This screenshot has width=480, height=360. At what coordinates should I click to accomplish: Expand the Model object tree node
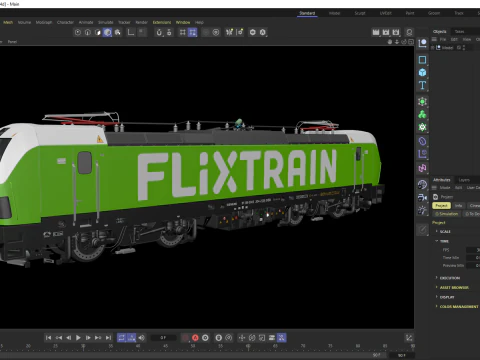[x=433, y=48]
